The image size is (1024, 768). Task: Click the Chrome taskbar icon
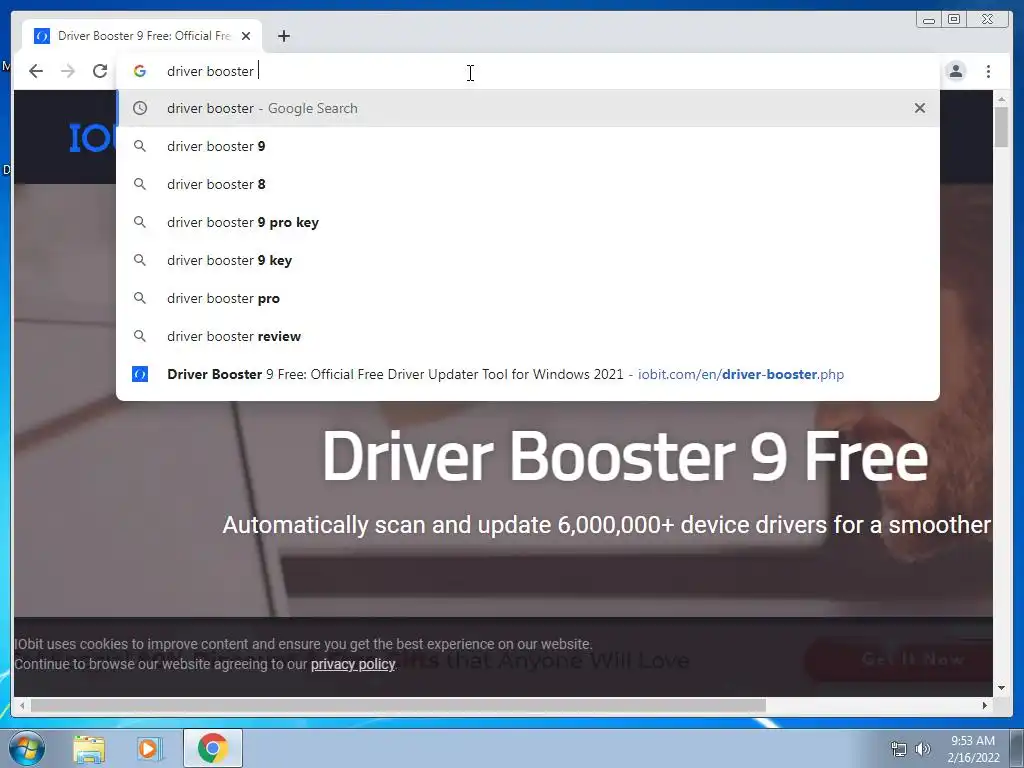click(212, 748)
